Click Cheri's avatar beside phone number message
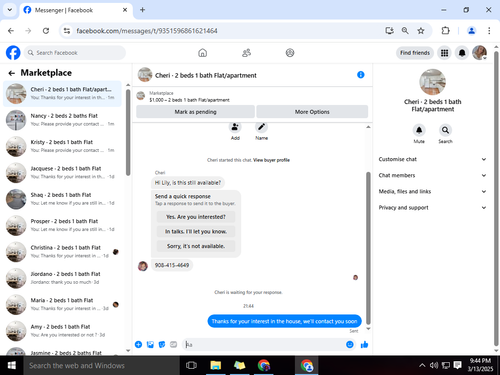The height and width of the screenshot is (375, 500). [x=143, y=266]
